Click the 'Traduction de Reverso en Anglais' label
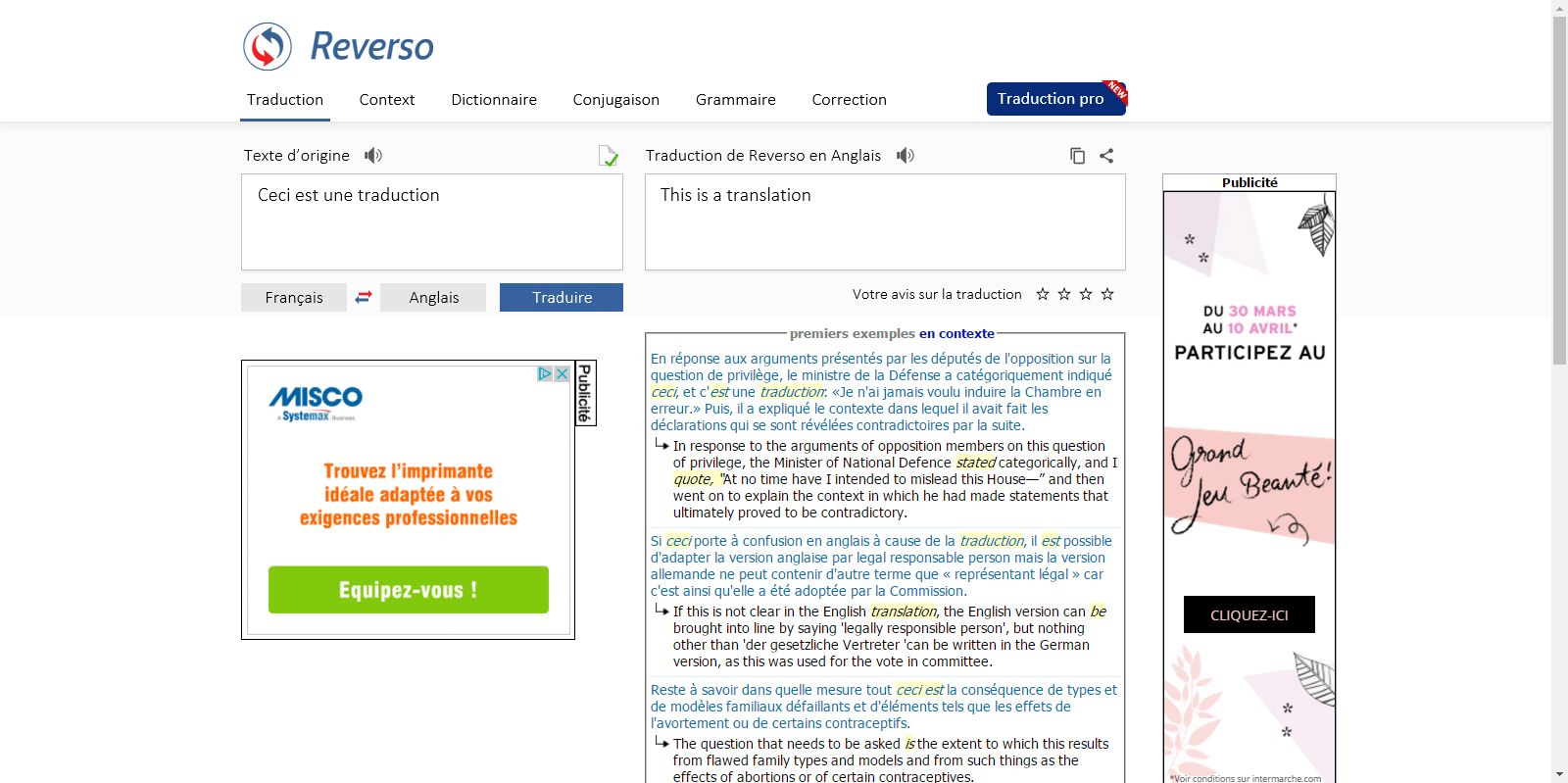The image size is (1568, 783). (x=763, y=155)
